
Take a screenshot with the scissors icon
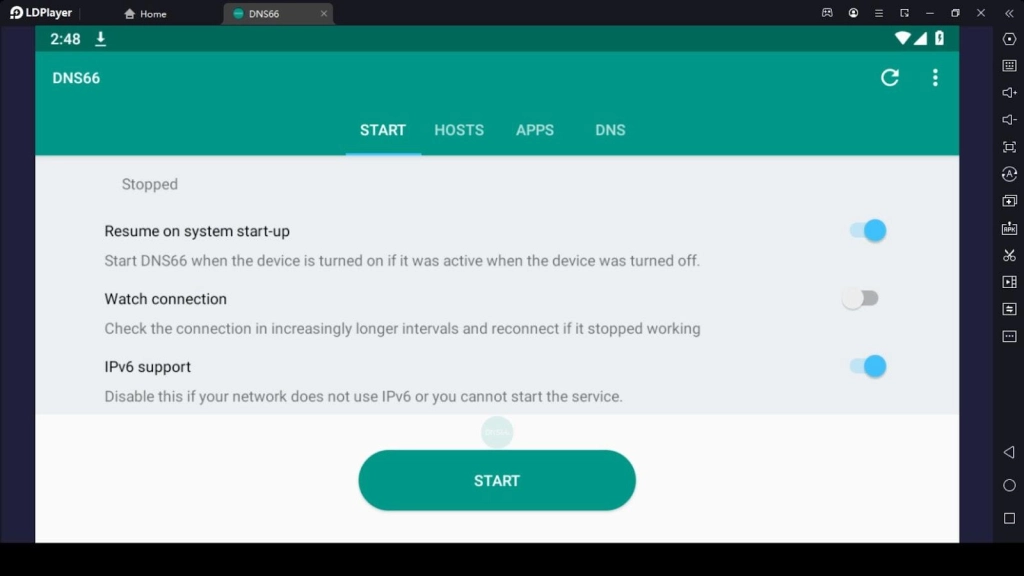[x=1009, y=255]
